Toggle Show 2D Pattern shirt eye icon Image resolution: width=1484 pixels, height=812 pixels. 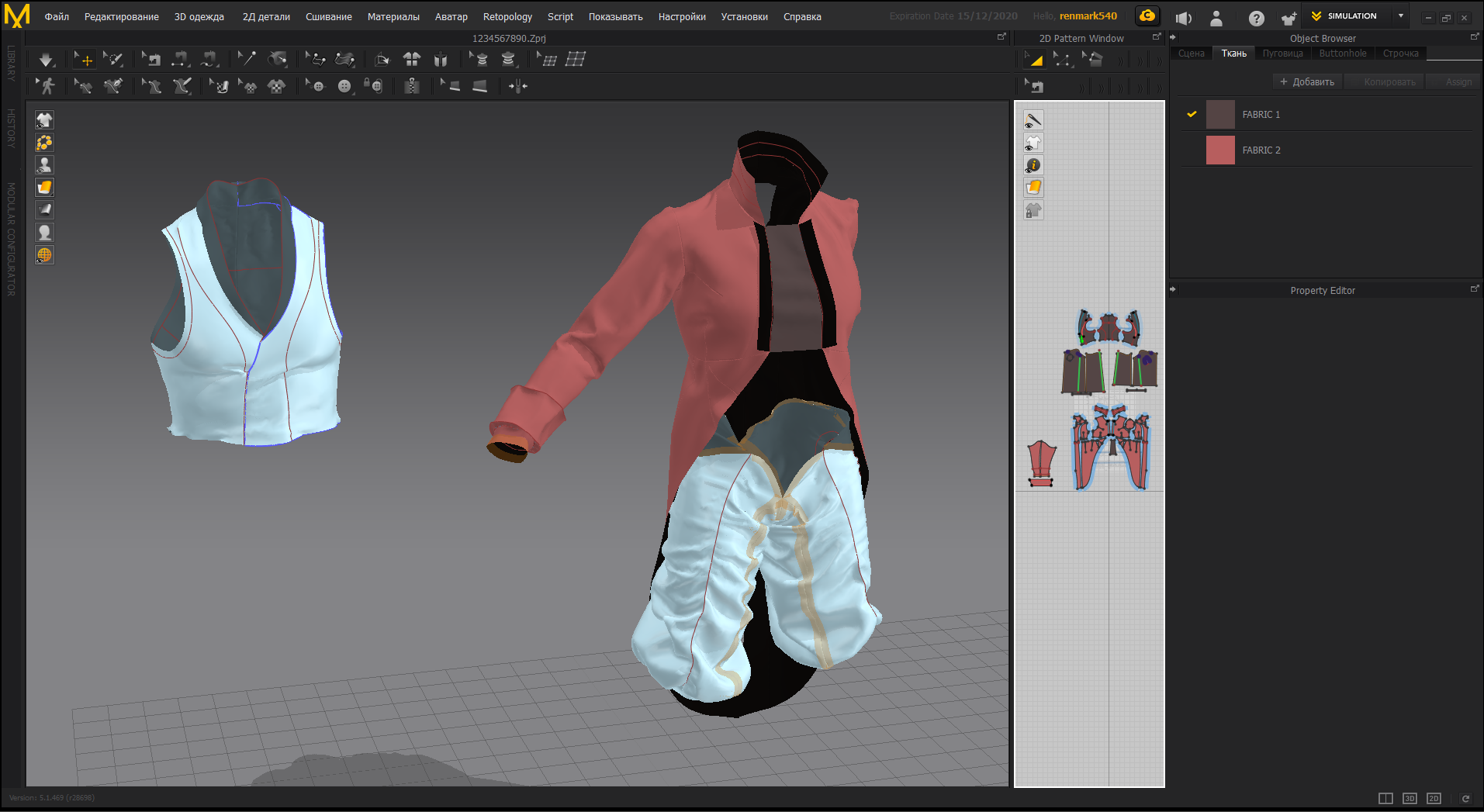tap(1033, 142)
